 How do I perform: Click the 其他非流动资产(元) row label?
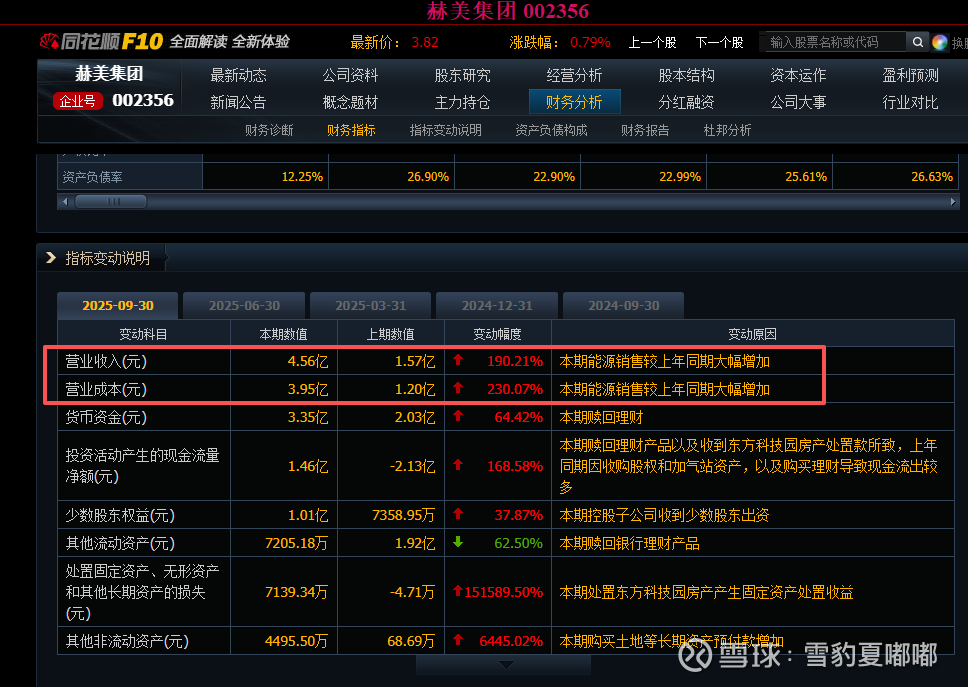coord(127,641)
